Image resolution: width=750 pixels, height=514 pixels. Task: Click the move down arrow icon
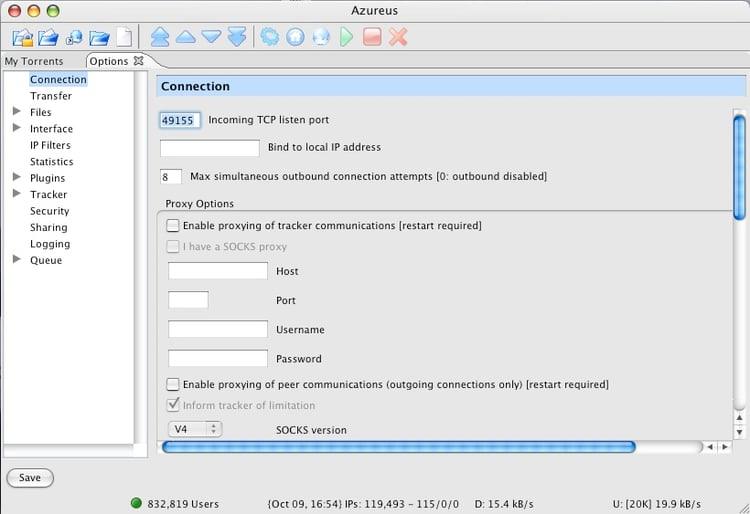click(x=211, y=37)
